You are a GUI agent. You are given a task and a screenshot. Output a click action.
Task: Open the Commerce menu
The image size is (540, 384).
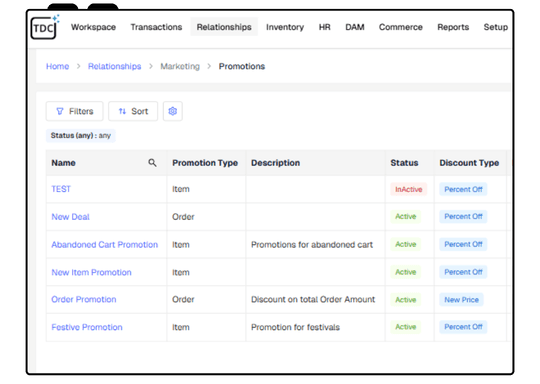coord(401,27)
